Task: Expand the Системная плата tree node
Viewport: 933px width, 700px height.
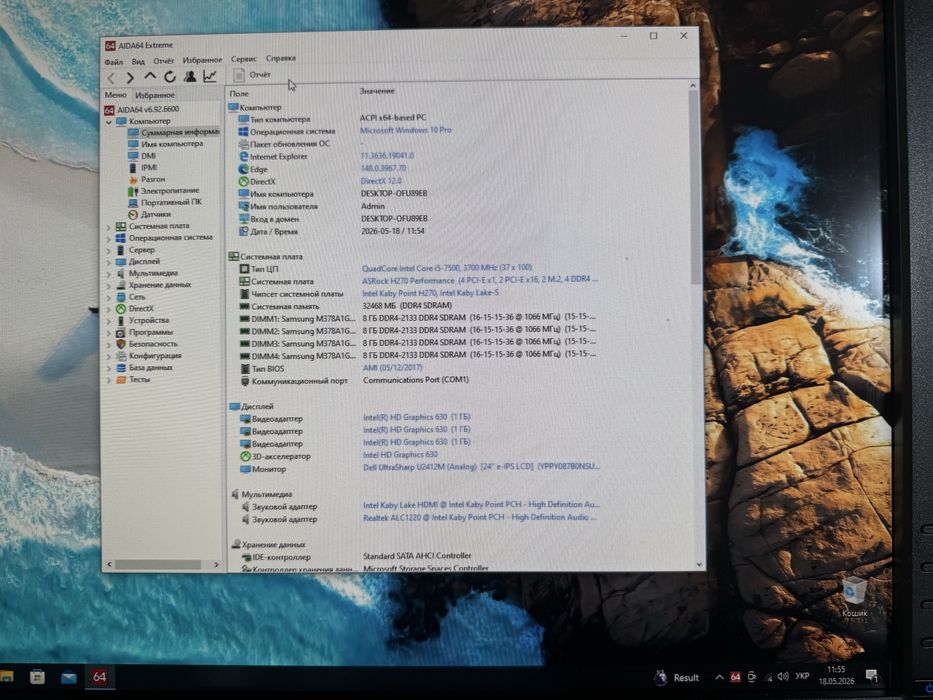Action: [x=109, y=227]
